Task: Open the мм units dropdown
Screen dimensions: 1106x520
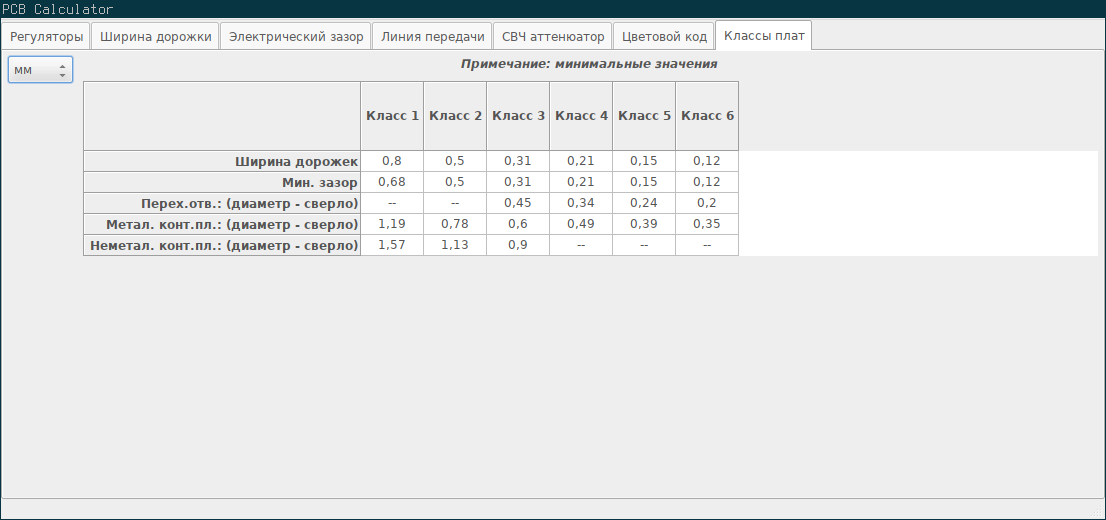Action: (x=40, y=70)
